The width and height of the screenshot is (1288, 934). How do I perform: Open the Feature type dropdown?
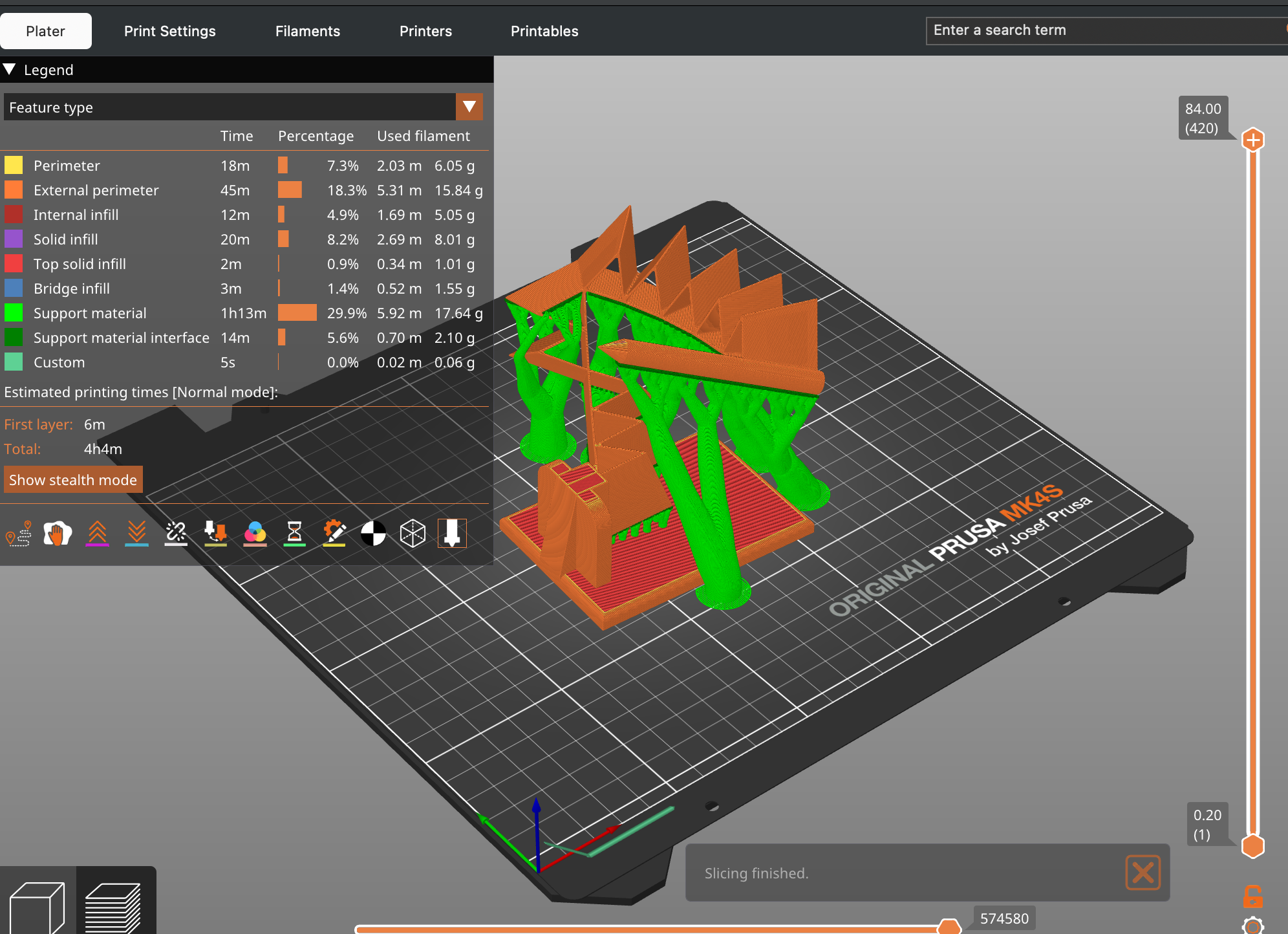pyautogui.click(x=469, y=107)
